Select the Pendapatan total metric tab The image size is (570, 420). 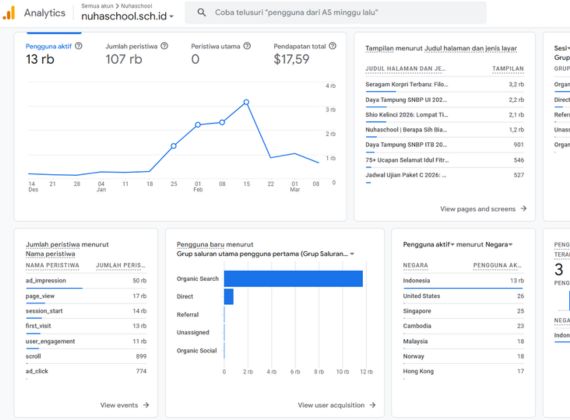[x=305, y=53]
